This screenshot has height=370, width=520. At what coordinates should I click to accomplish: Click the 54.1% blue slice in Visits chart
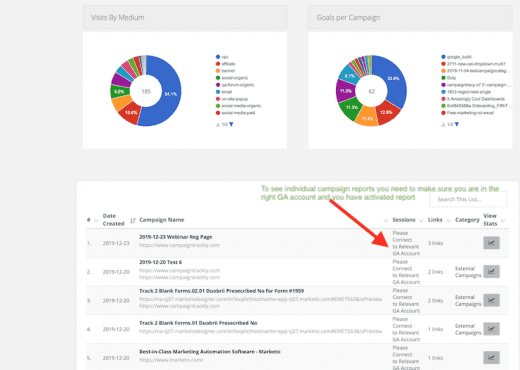pos(172,95)
